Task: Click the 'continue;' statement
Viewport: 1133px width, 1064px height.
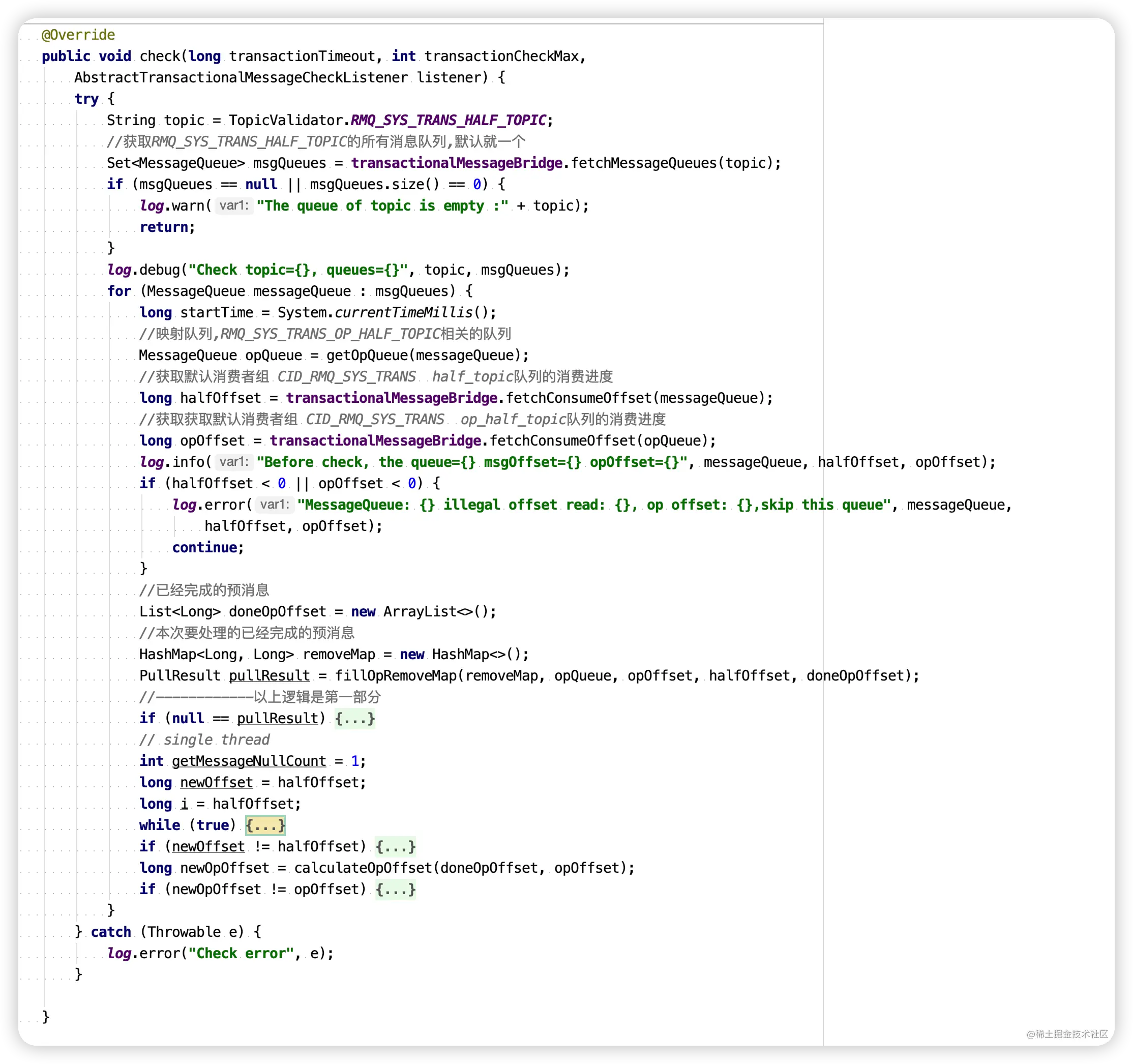Action: click(208, 548)
